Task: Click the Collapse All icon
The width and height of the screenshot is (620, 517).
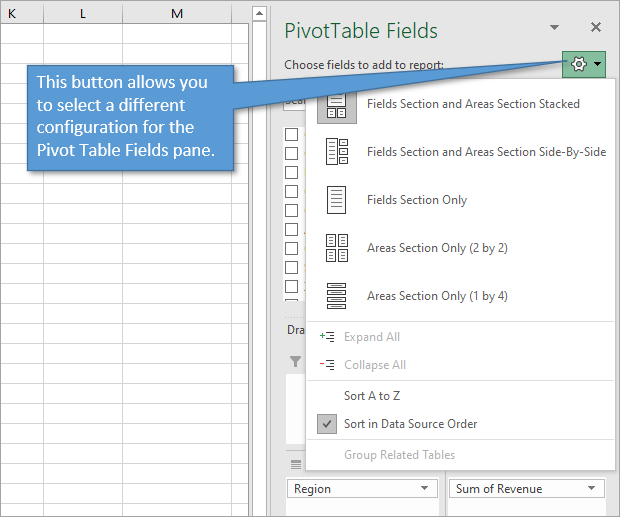Action: click(326, 365)
